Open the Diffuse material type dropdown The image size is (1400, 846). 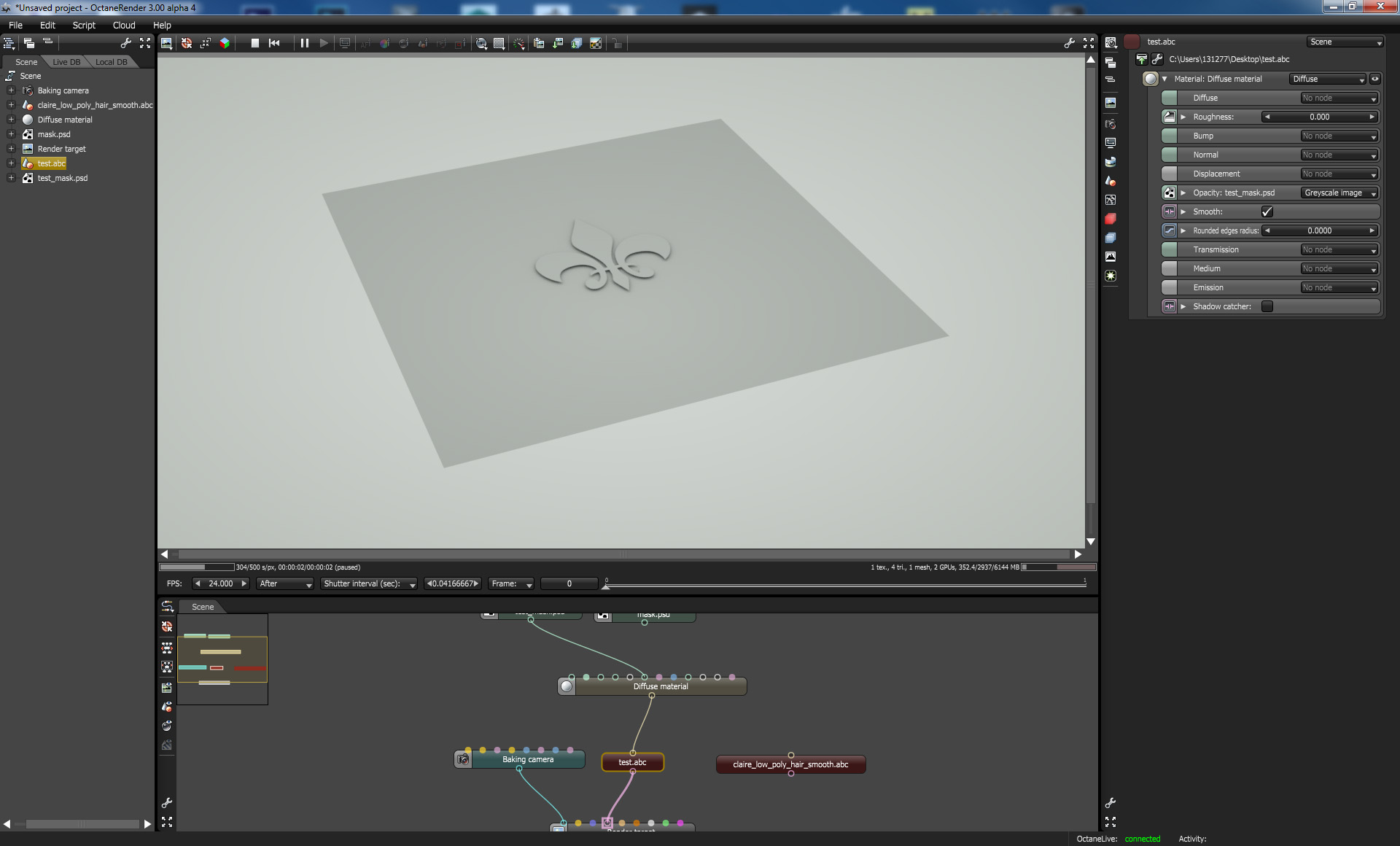pyautogui.click(x=1328, y=79)
